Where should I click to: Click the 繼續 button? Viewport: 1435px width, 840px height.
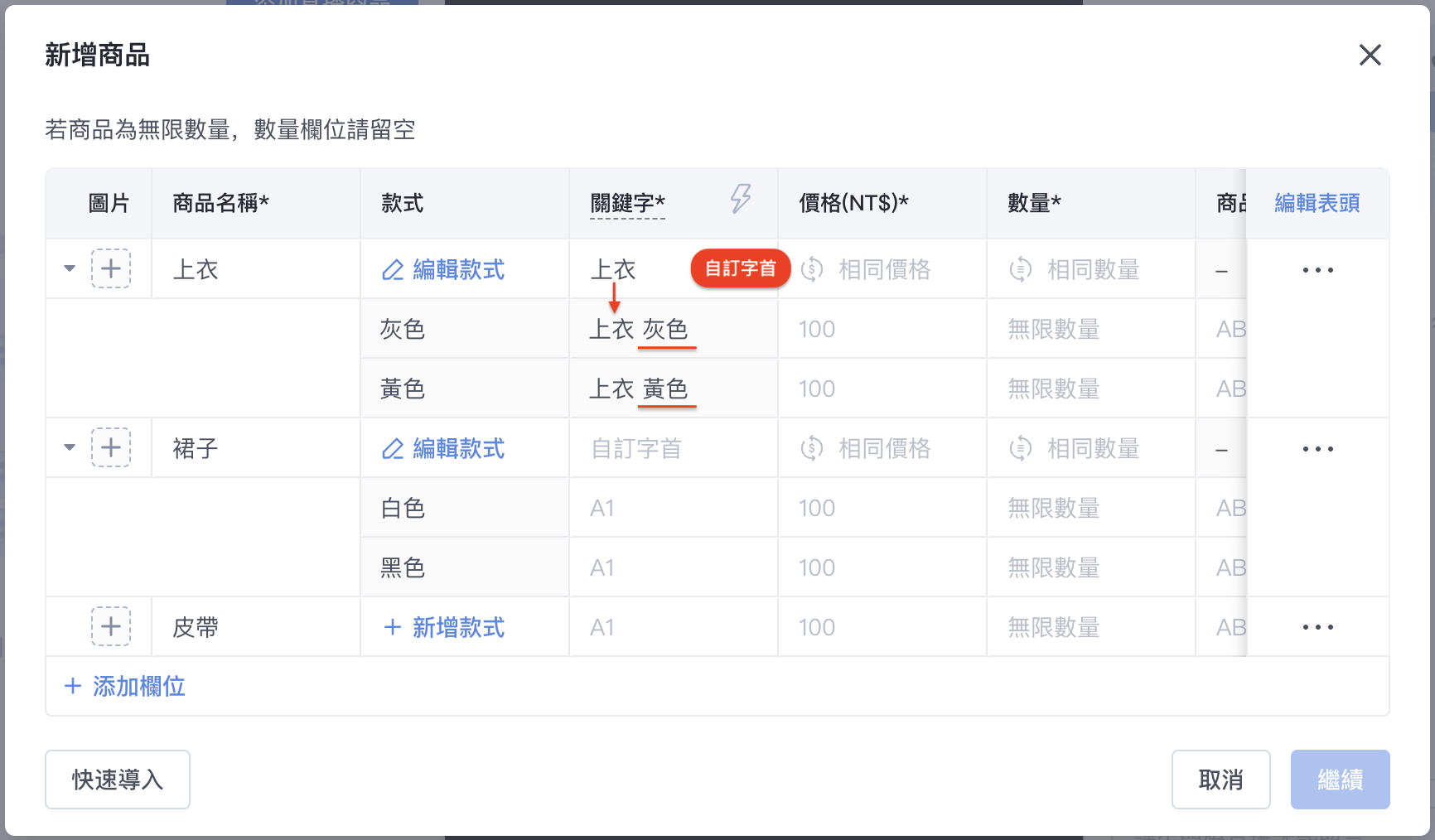1340,780
